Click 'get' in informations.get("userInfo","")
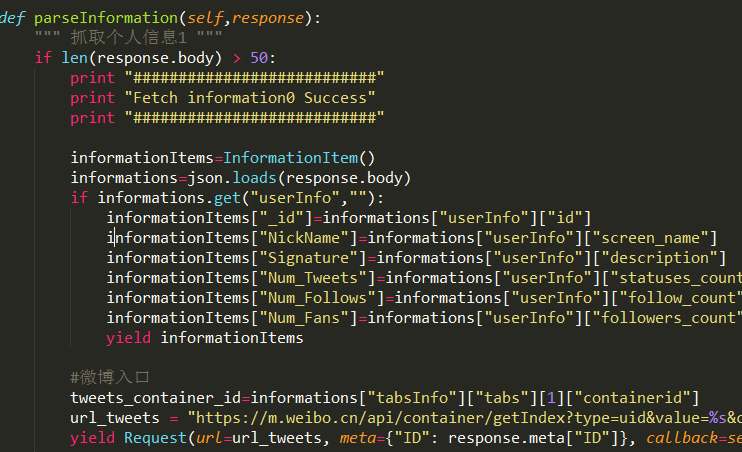The width and height of the screenshot is (742, 452). [x=227, y=198]
